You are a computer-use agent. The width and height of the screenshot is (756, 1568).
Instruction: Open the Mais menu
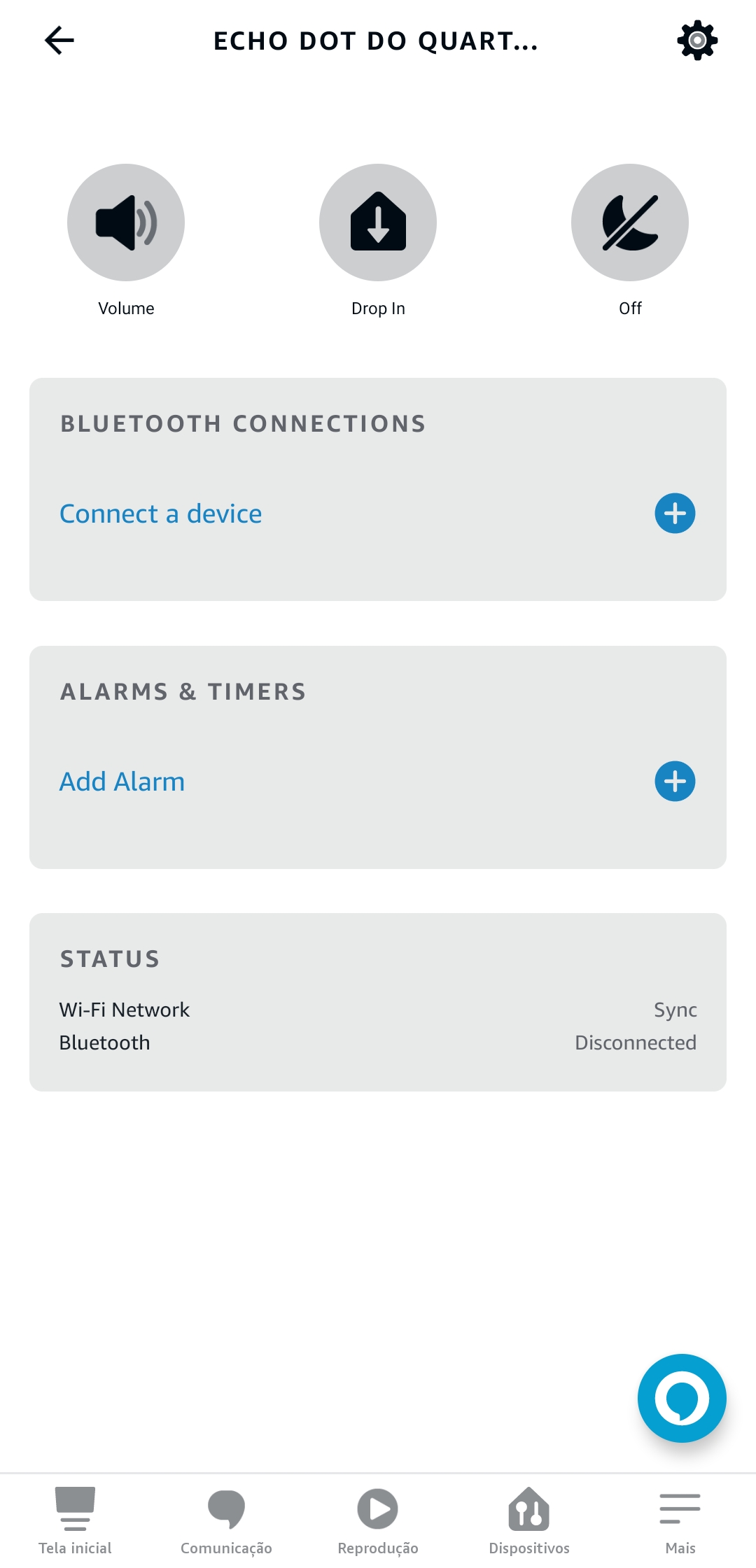[x=680, y=1521]
